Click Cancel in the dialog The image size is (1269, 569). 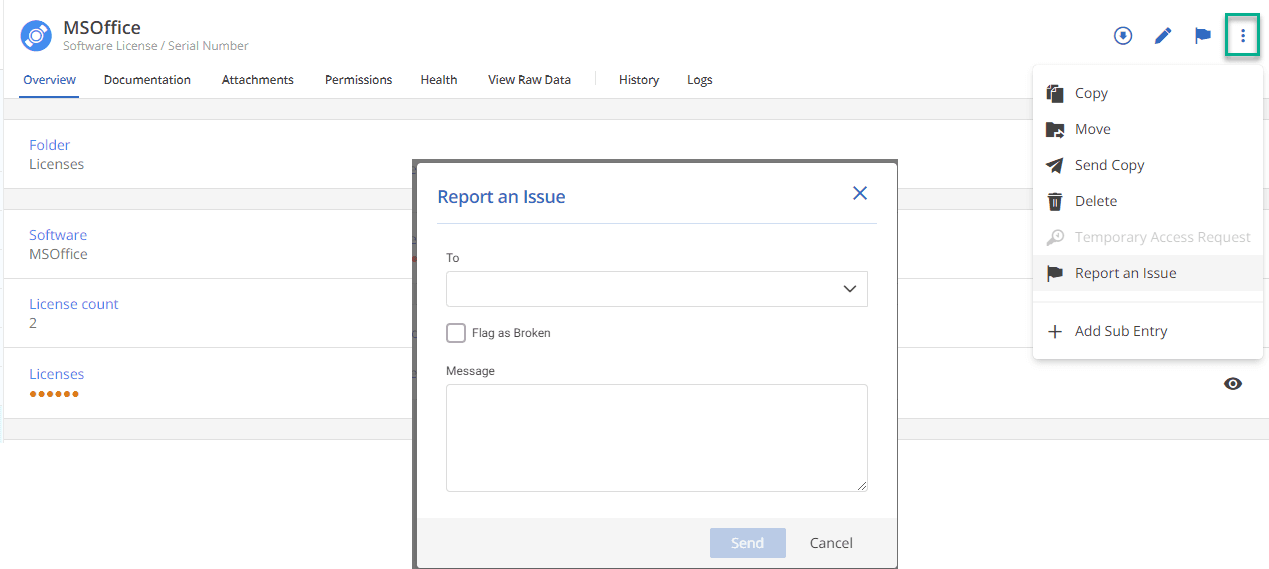(831, 543)
